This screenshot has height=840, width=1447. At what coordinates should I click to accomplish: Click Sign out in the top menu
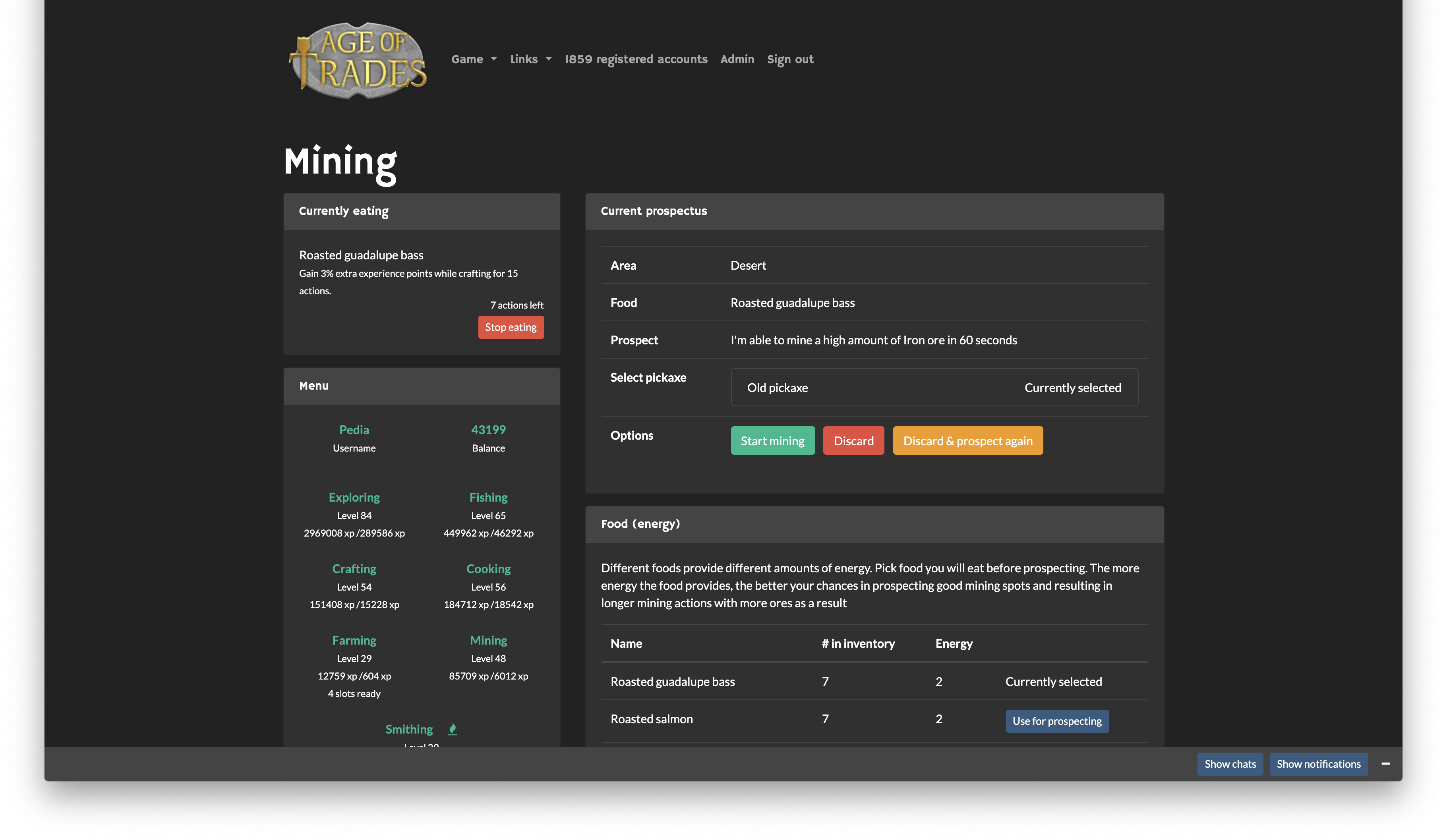(x=790, y=58)
